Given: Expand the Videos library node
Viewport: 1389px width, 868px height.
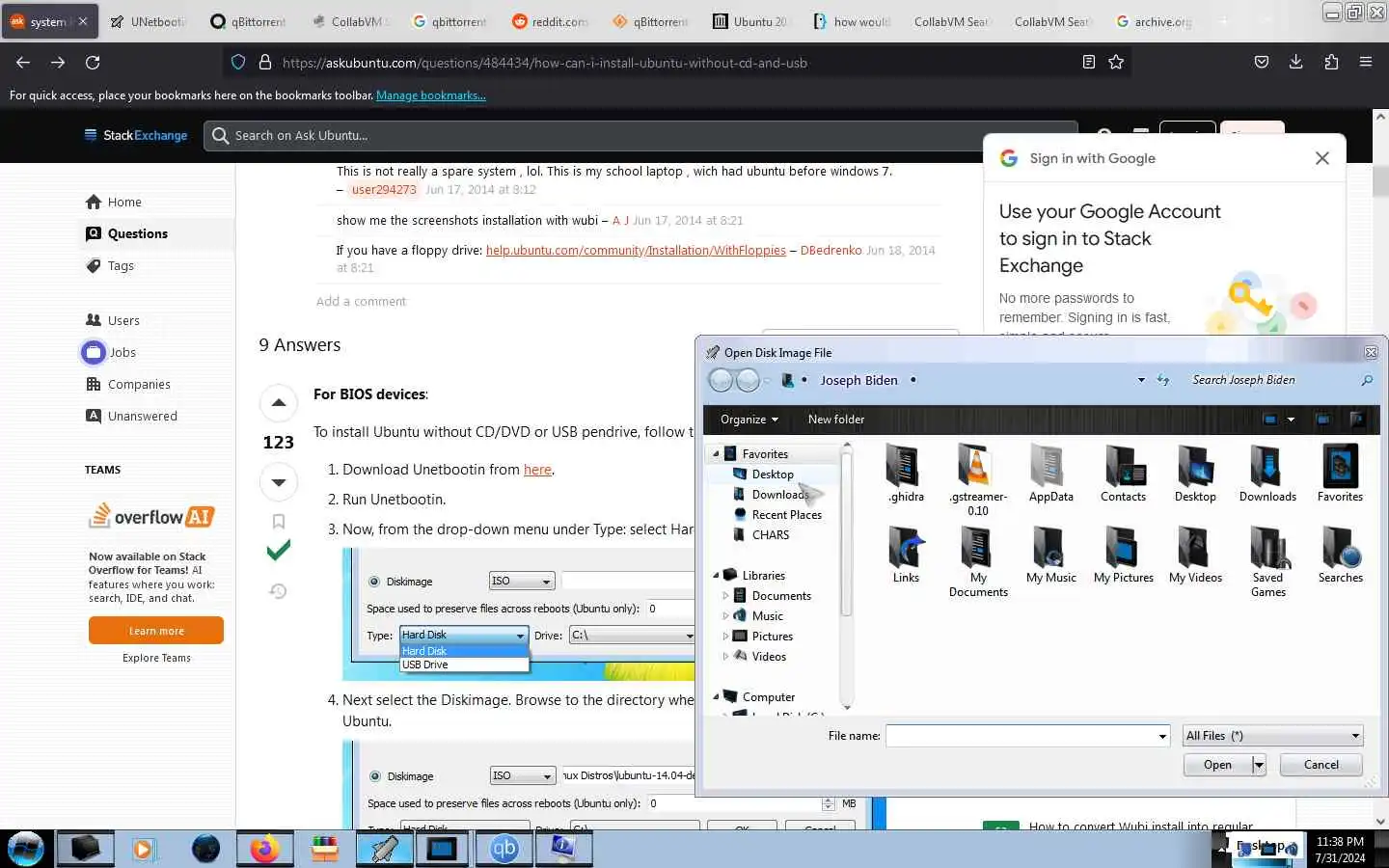Looking at the screenshot, I should tap(725, 657).
